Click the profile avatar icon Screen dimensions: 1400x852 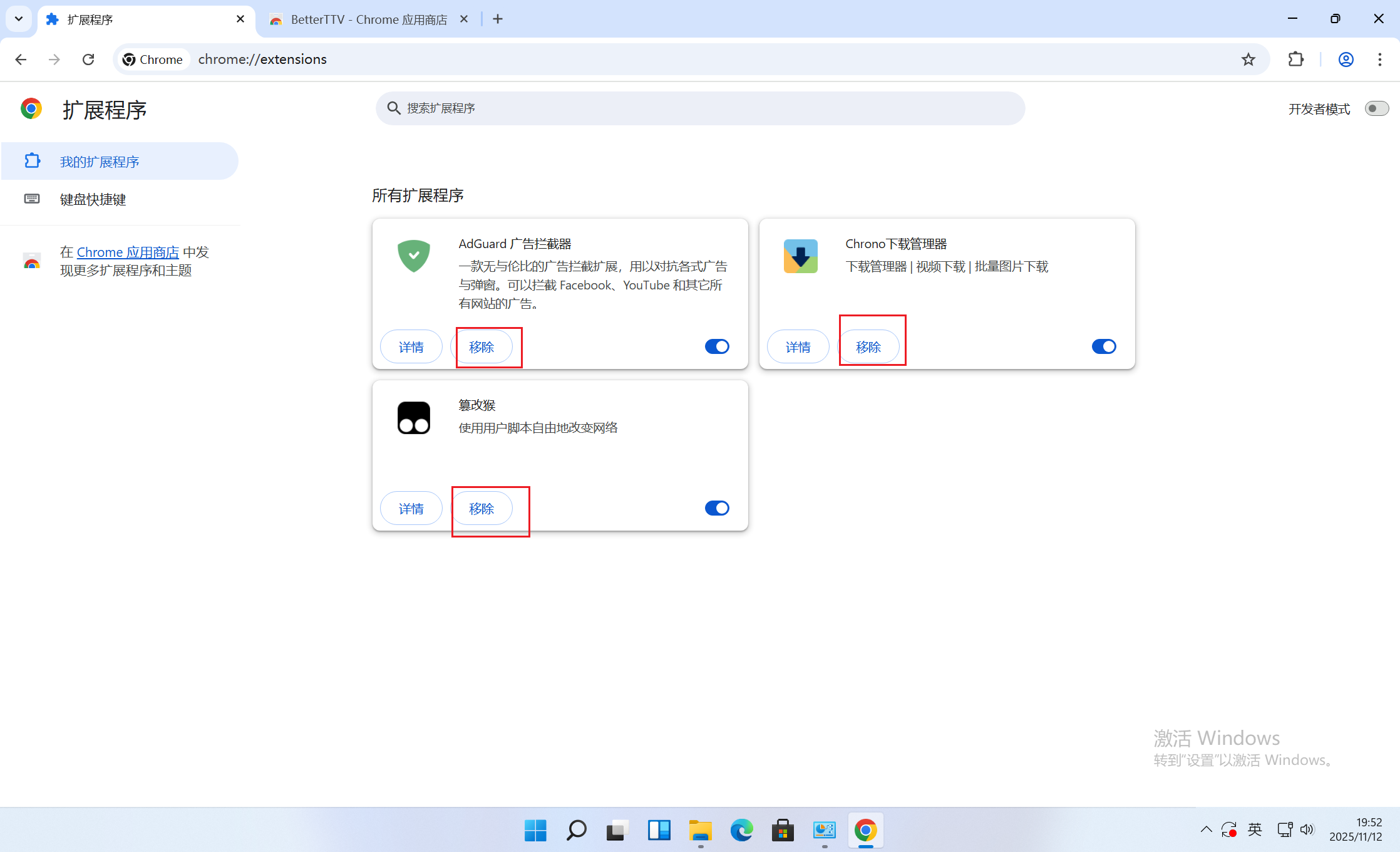(1346, 60)
